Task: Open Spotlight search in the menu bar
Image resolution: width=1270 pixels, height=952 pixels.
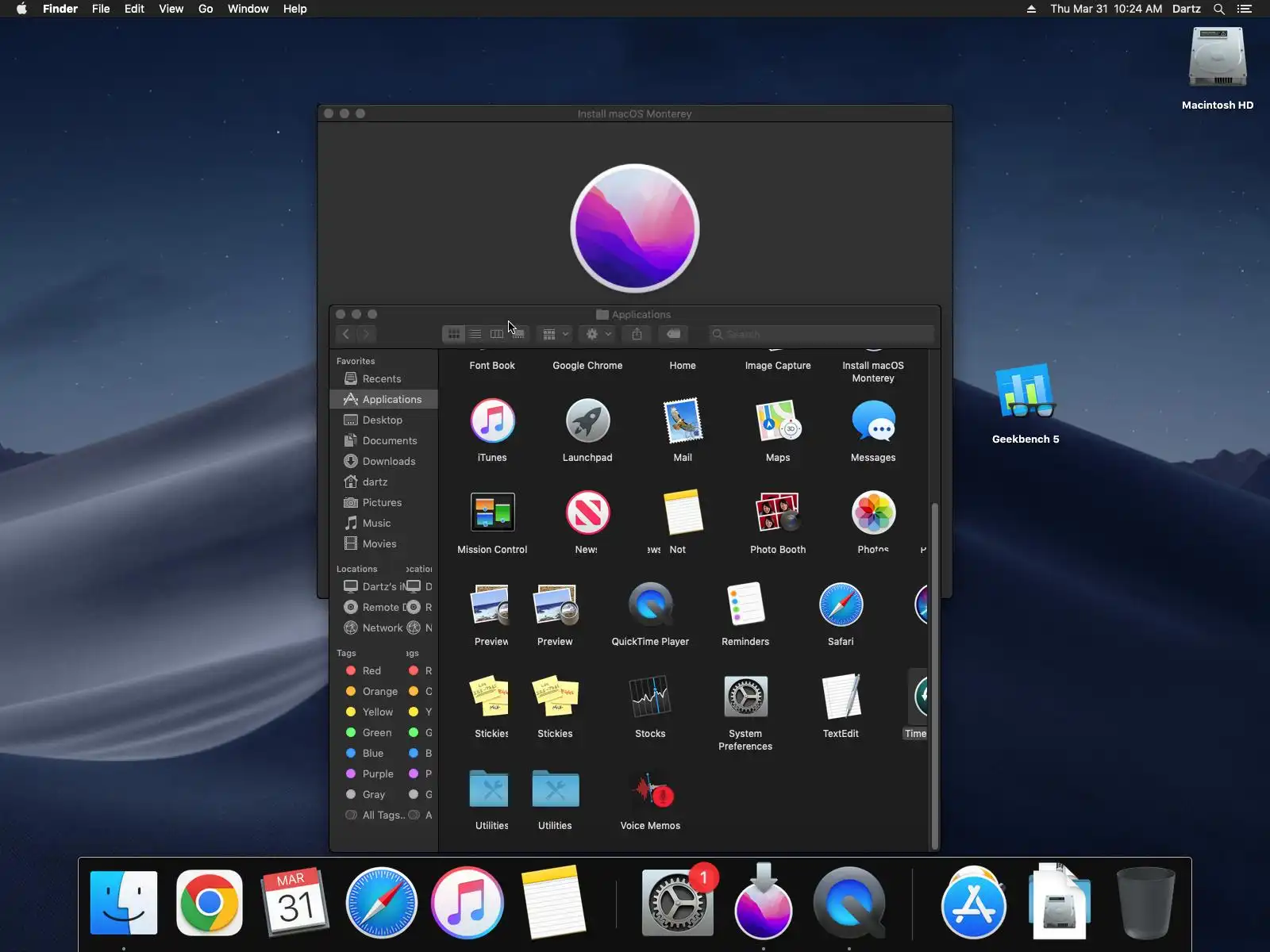Action: (1219, 9)
